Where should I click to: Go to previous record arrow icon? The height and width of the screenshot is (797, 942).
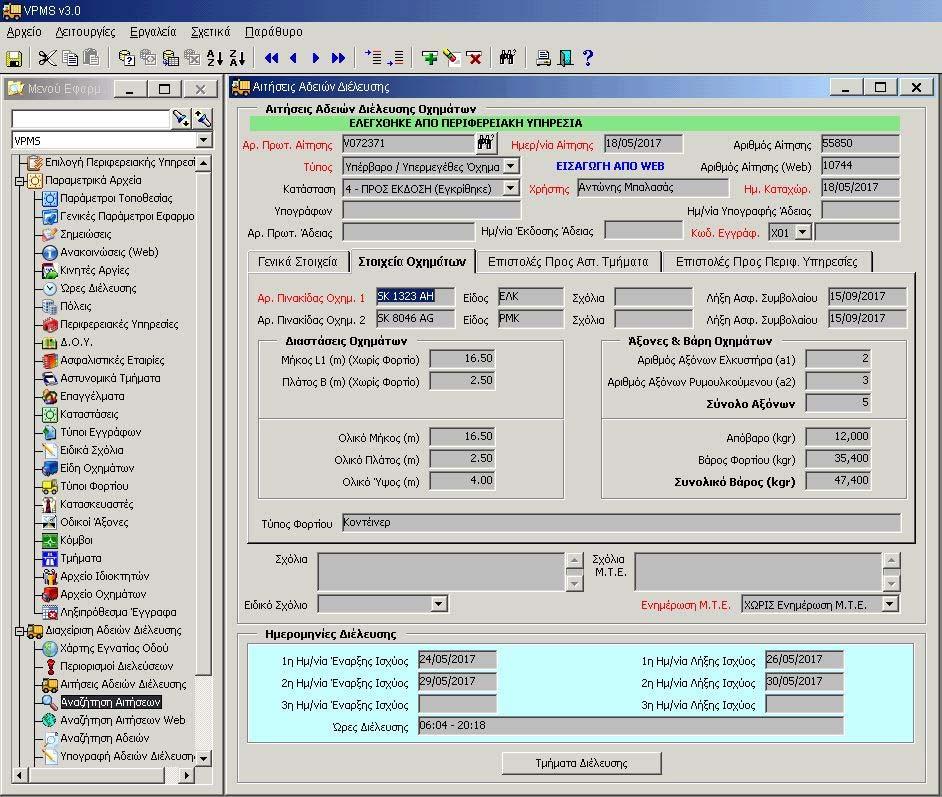click(293, 58)
